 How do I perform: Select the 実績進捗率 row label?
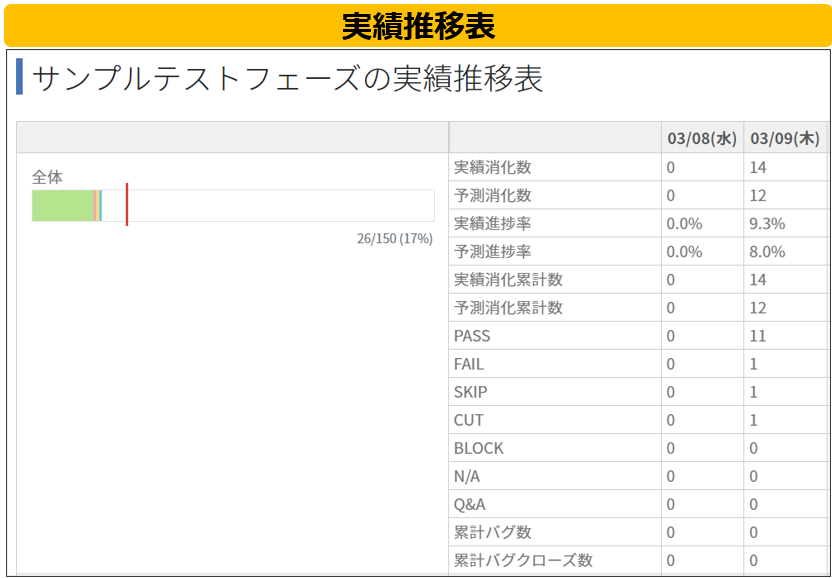[492, 223]
